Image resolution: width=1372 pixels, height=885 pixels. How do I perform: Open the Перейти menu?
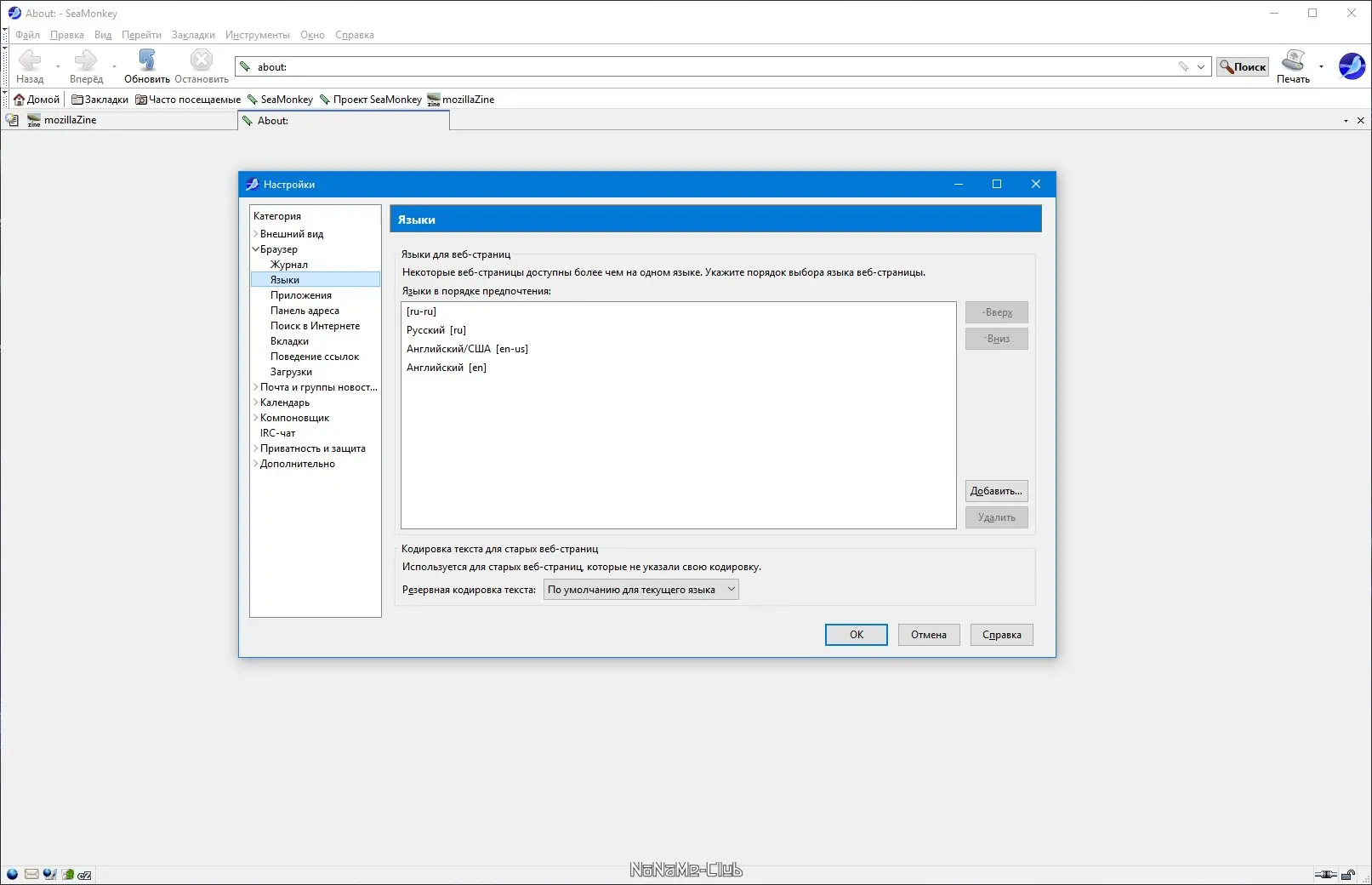pyautogui.click(x=141, y=35)
